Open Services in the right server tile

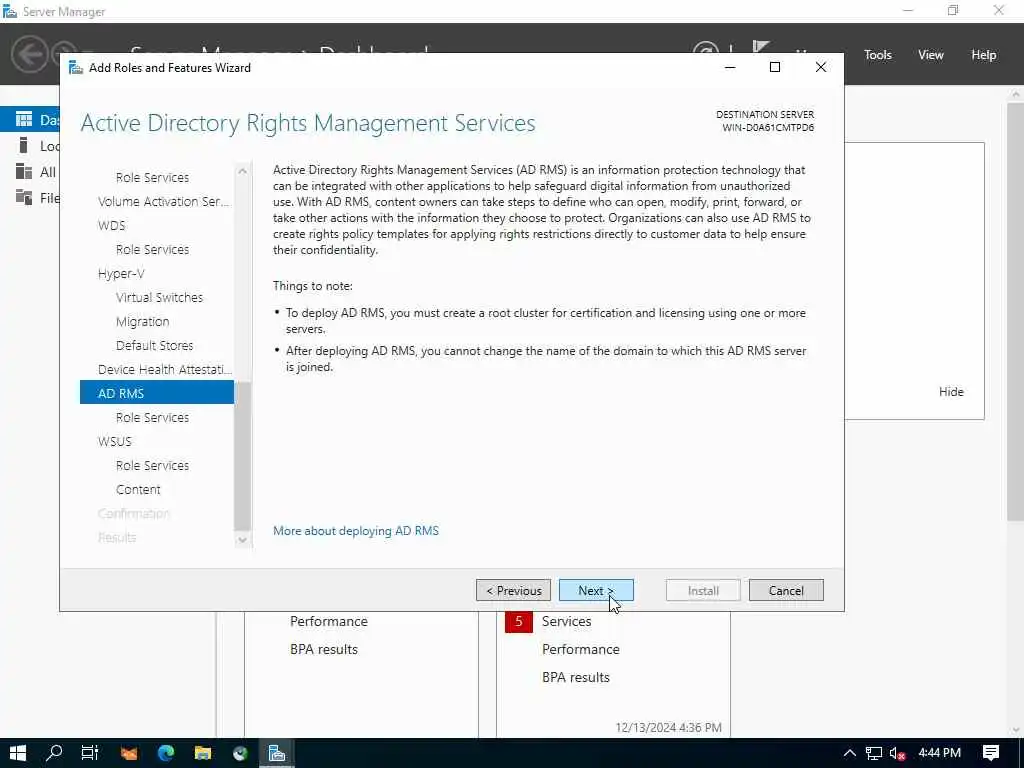pos(566,621)
